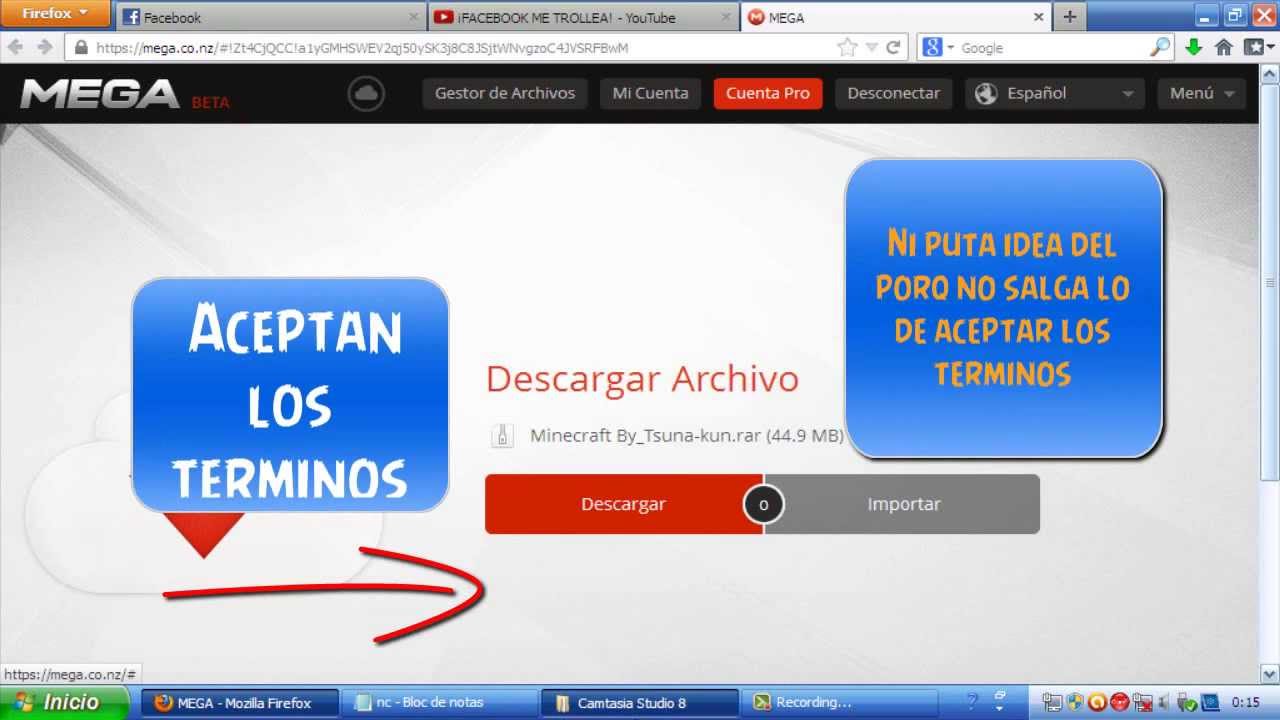Click the first network monitor tray icon

[x=1052, y=702]
